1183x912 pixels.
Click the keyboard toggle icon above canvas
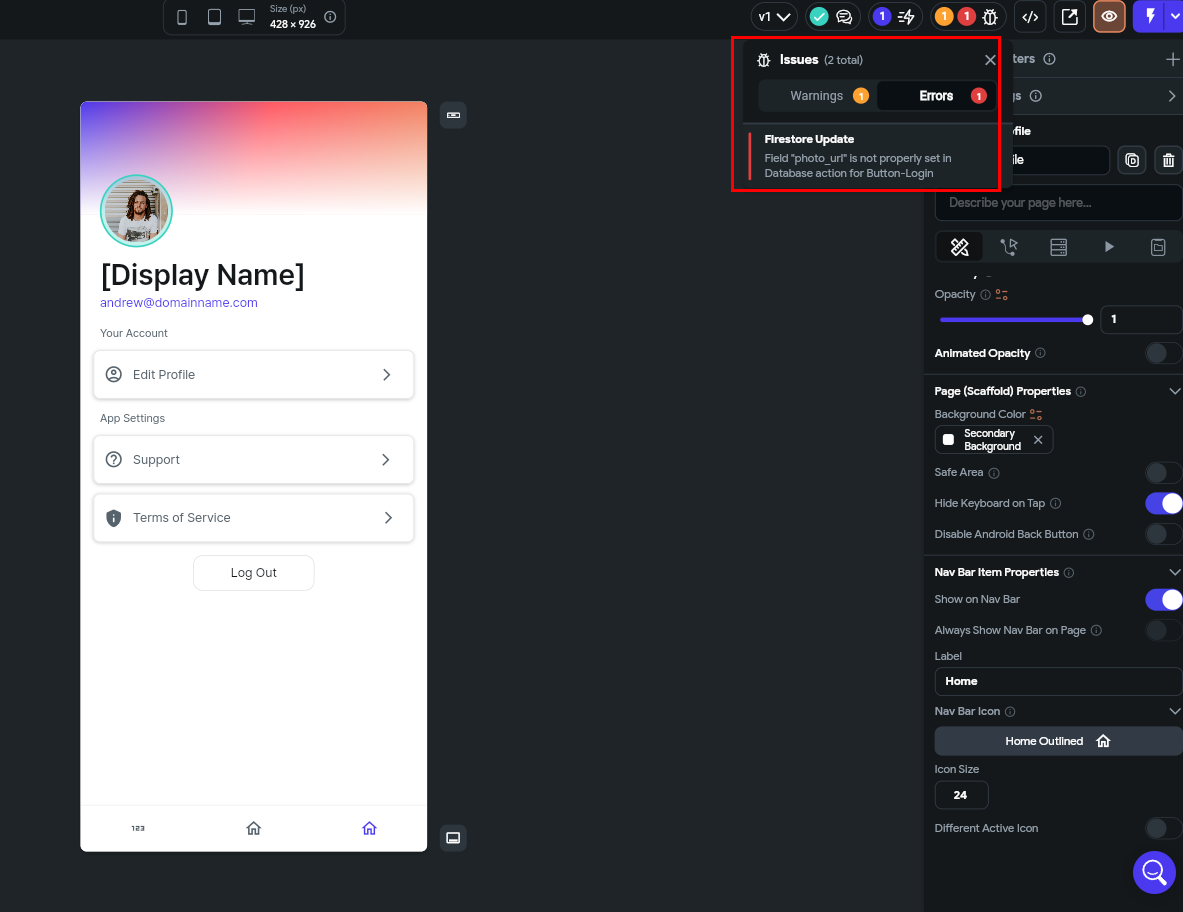(x=453, y=115)
